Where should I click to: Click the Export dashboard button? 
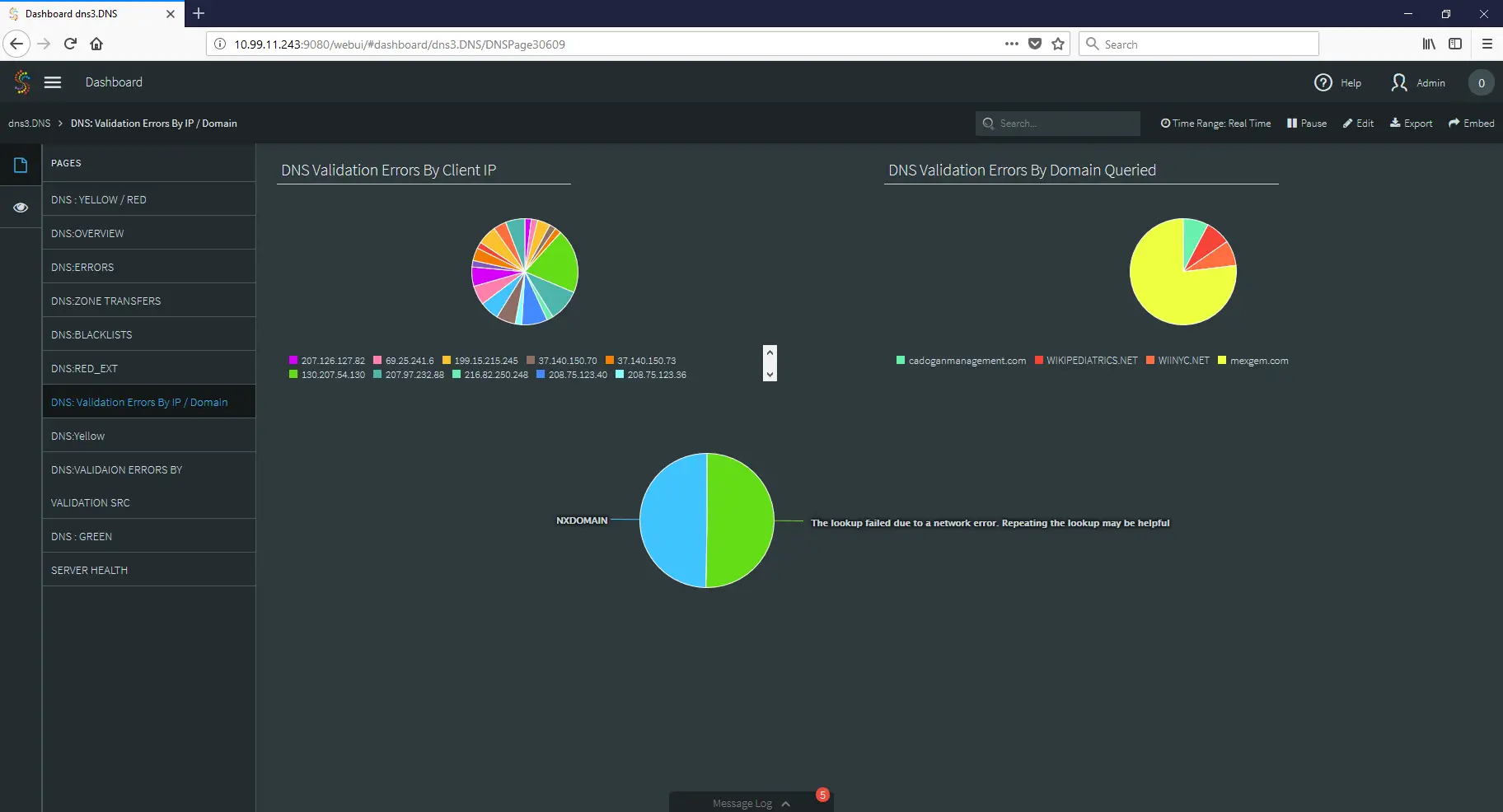coord(1411,124)
